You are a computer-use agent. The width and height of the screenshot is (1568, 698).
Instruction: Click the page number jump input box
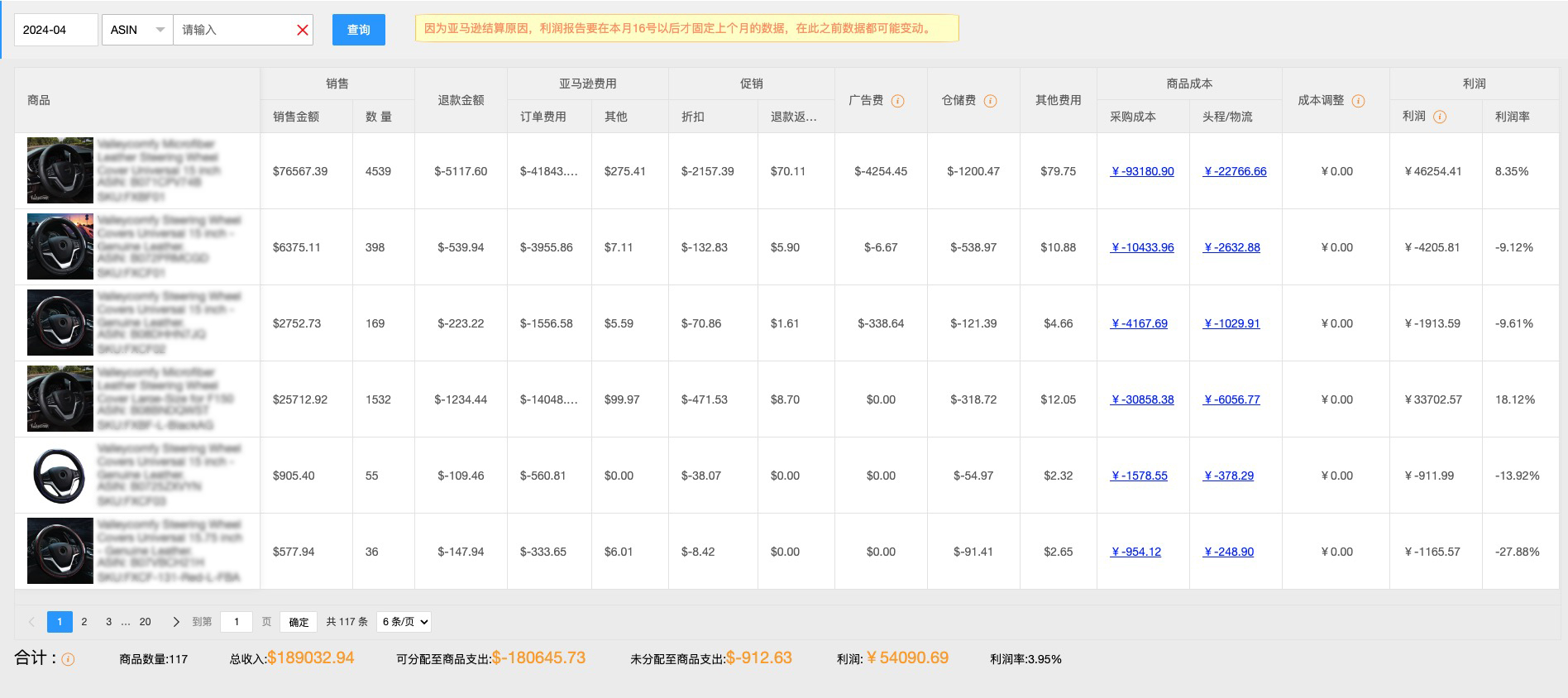point(237,622)
